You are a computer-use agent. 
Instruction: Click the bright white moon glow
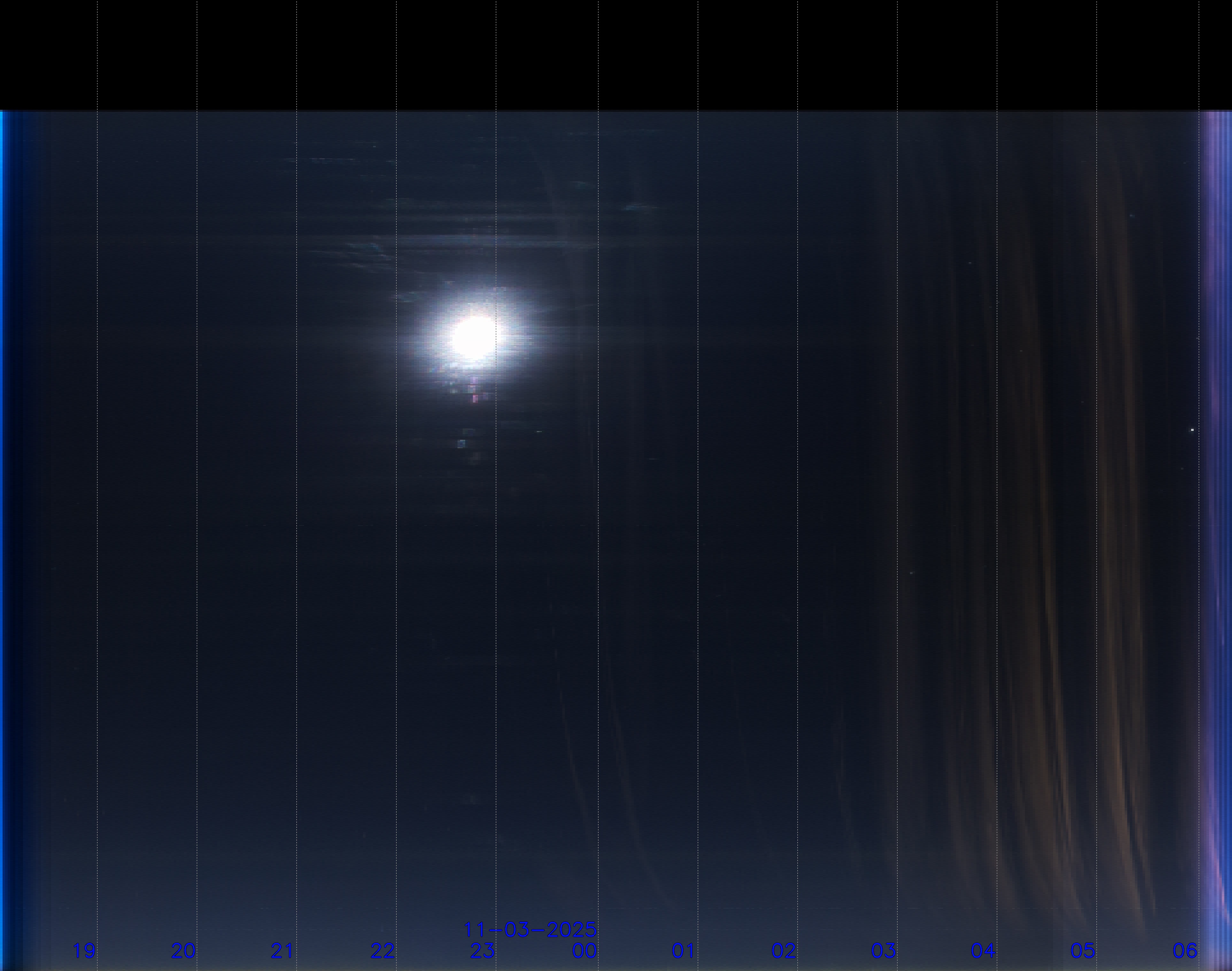(x=474, y=338)
